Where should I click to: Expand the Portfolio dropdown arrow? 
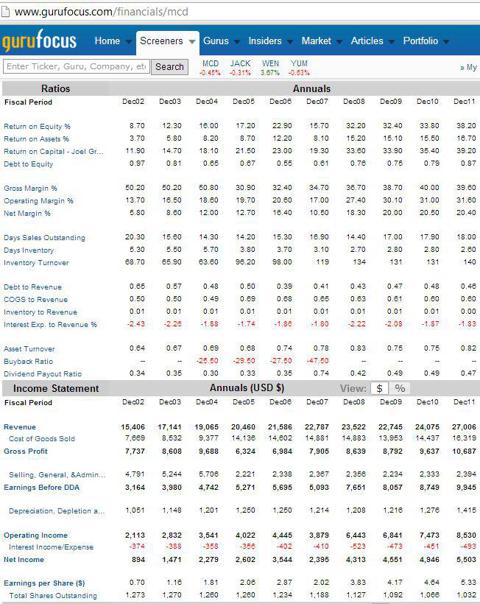[x=446, y=42]
